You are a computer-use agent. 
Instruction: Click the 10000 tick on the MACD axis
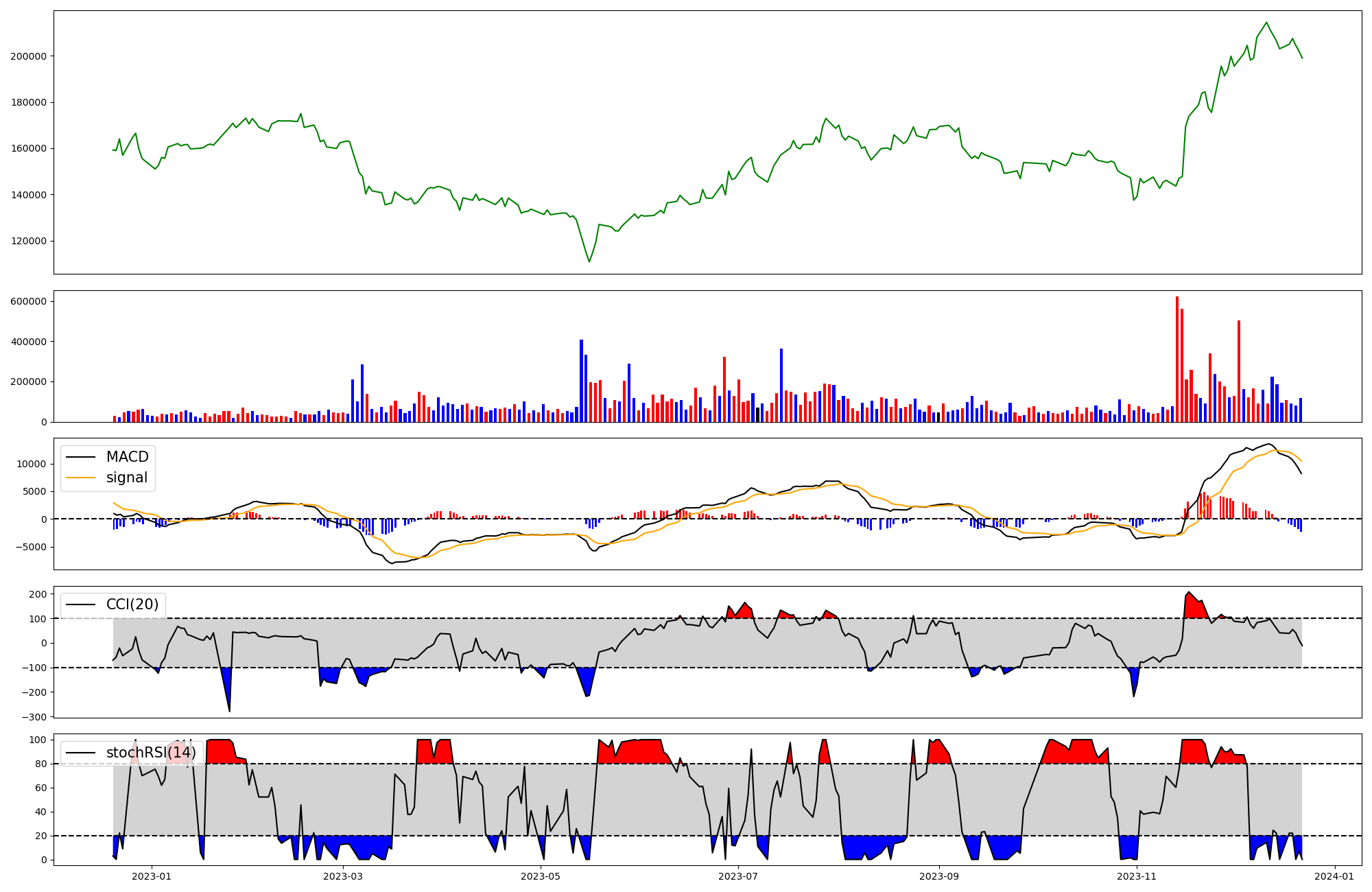tap(31, 465)
